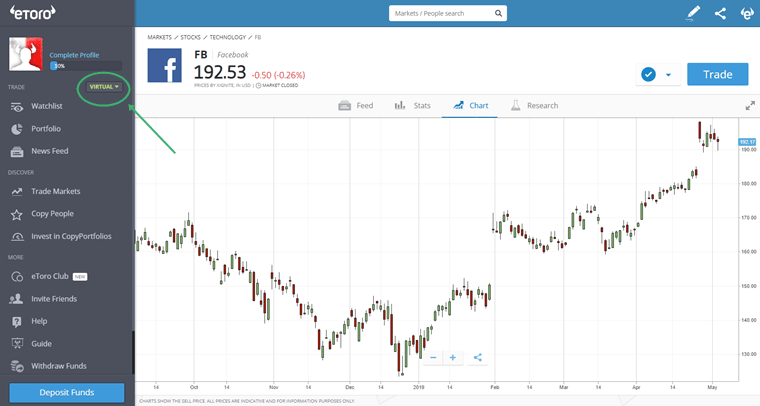Screen dimensions: 760x406
Task: Click the share icon in header
Action: click(x=720, y=13)
